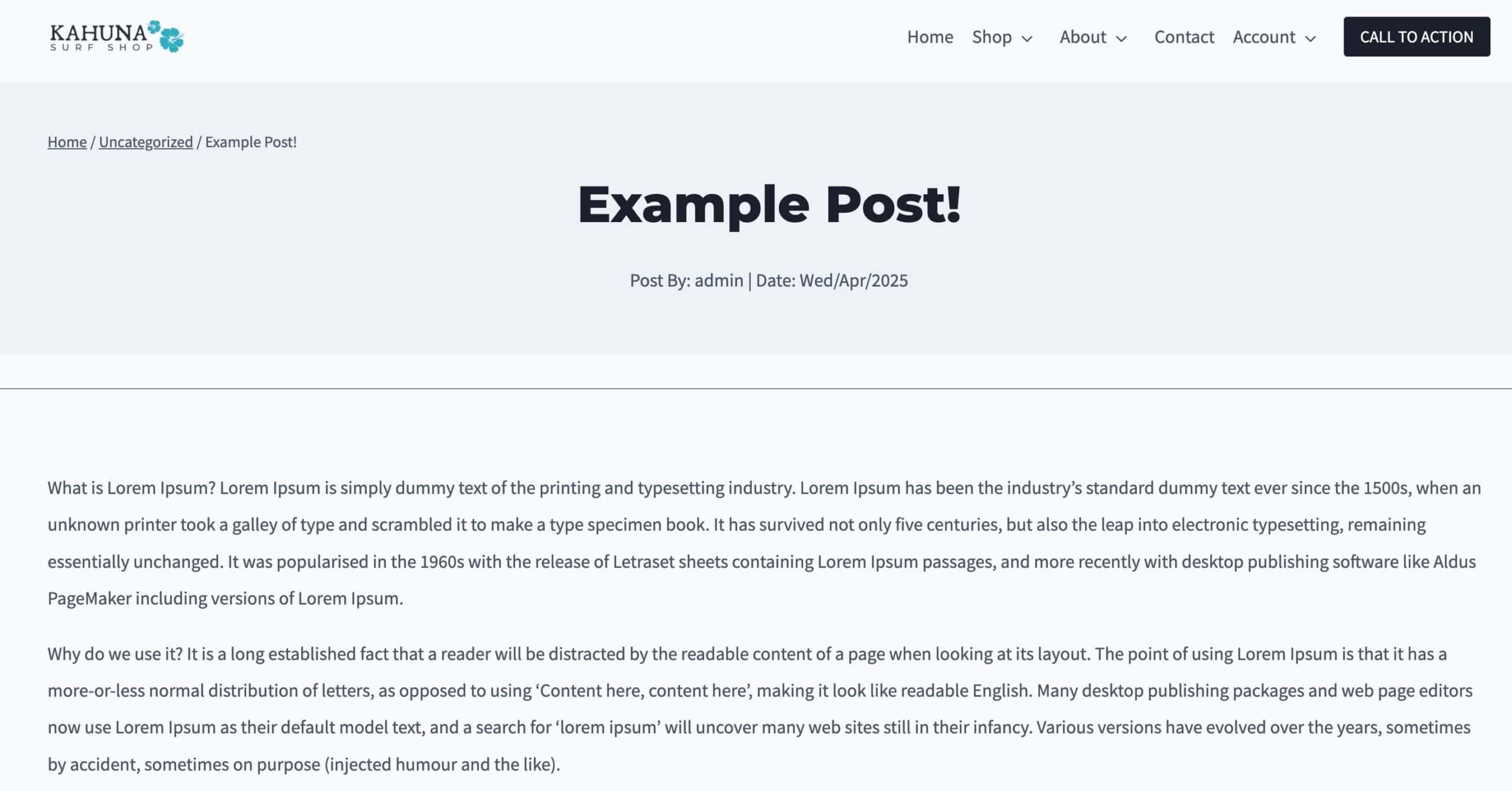
Task: Click the post date Wed/Apr/2025
Action: coord(853,280)
